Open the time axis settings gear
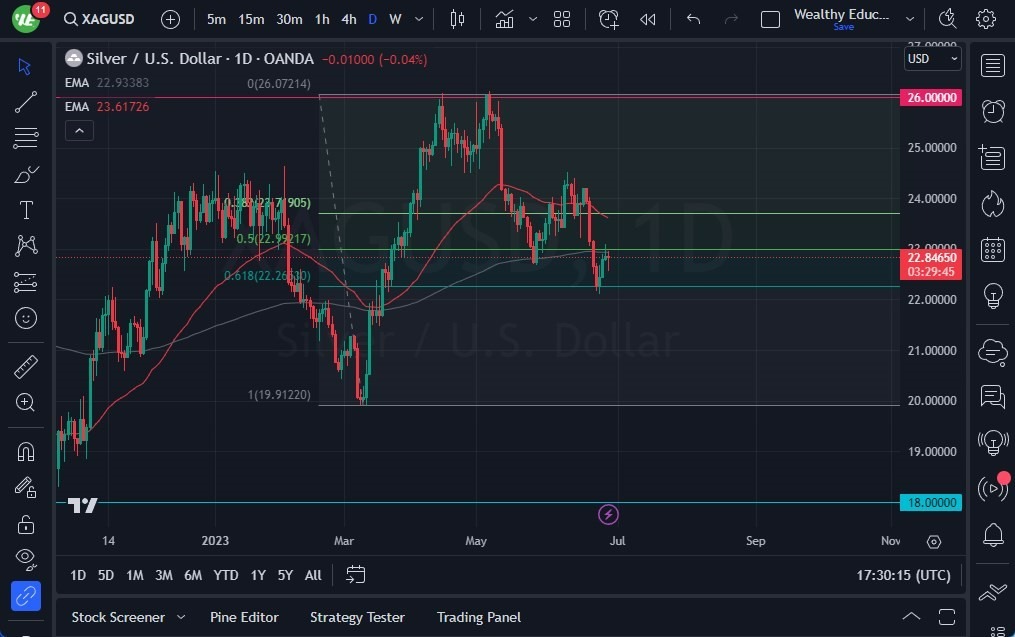Screen dimensions: 1015x637 click(x=933, y=542)
